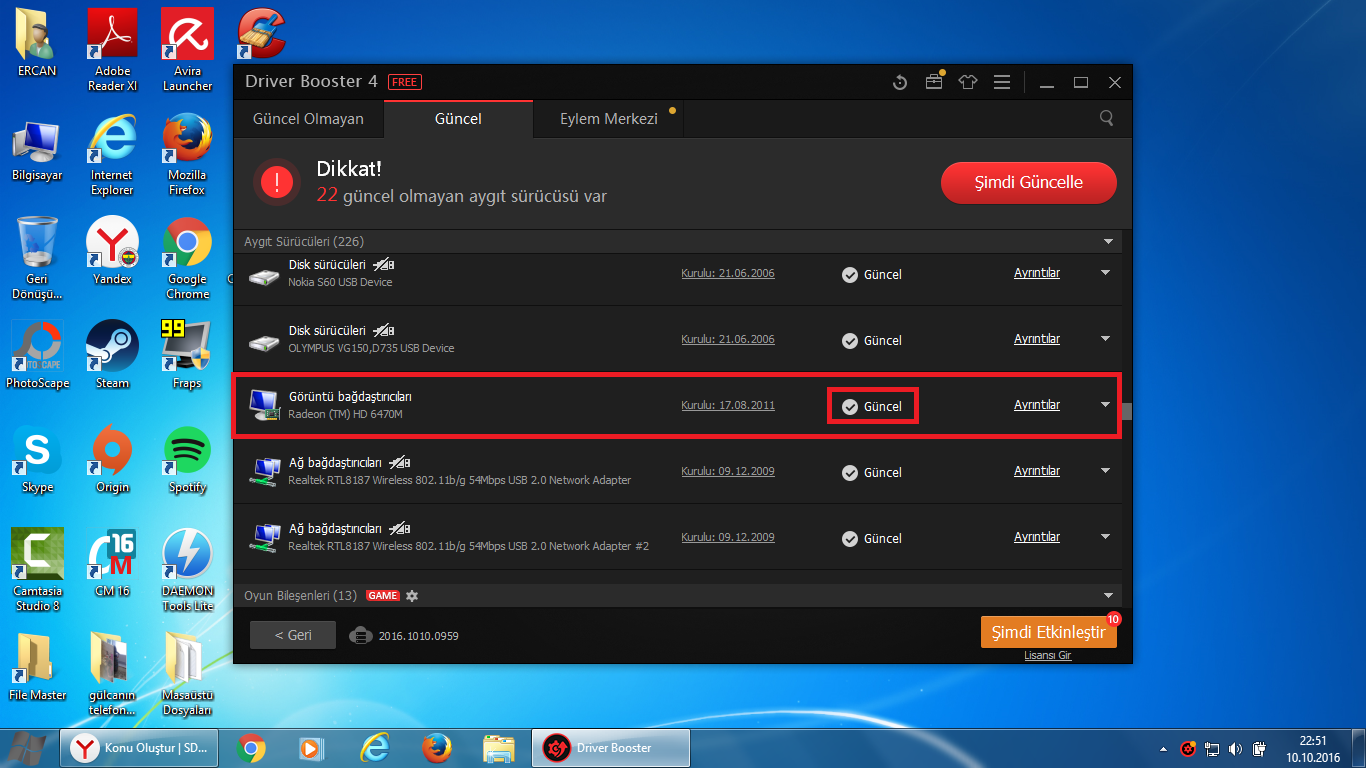Go back with the < Geri button
1366x768 pixels.
pos(293,635)
